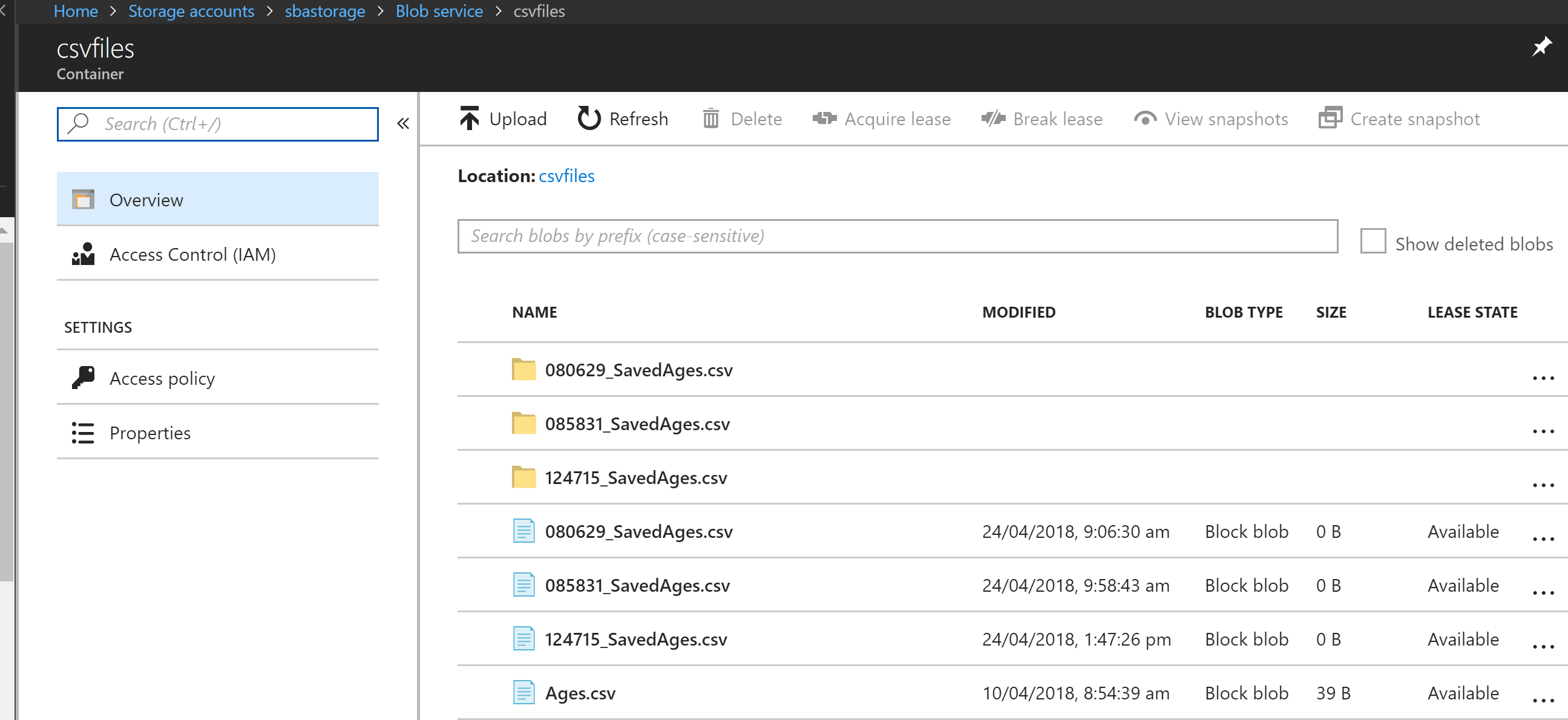Go to Home breadcrumb
This screenshot has width=1568, height=720.
(x=76, y=11)
